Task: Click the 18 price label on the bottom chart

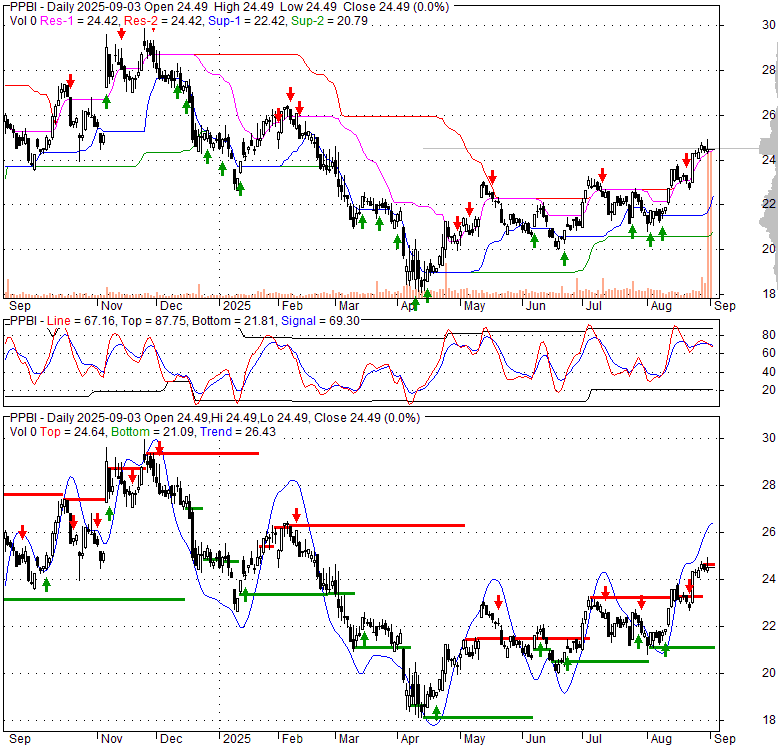Action: pos(769,719)
